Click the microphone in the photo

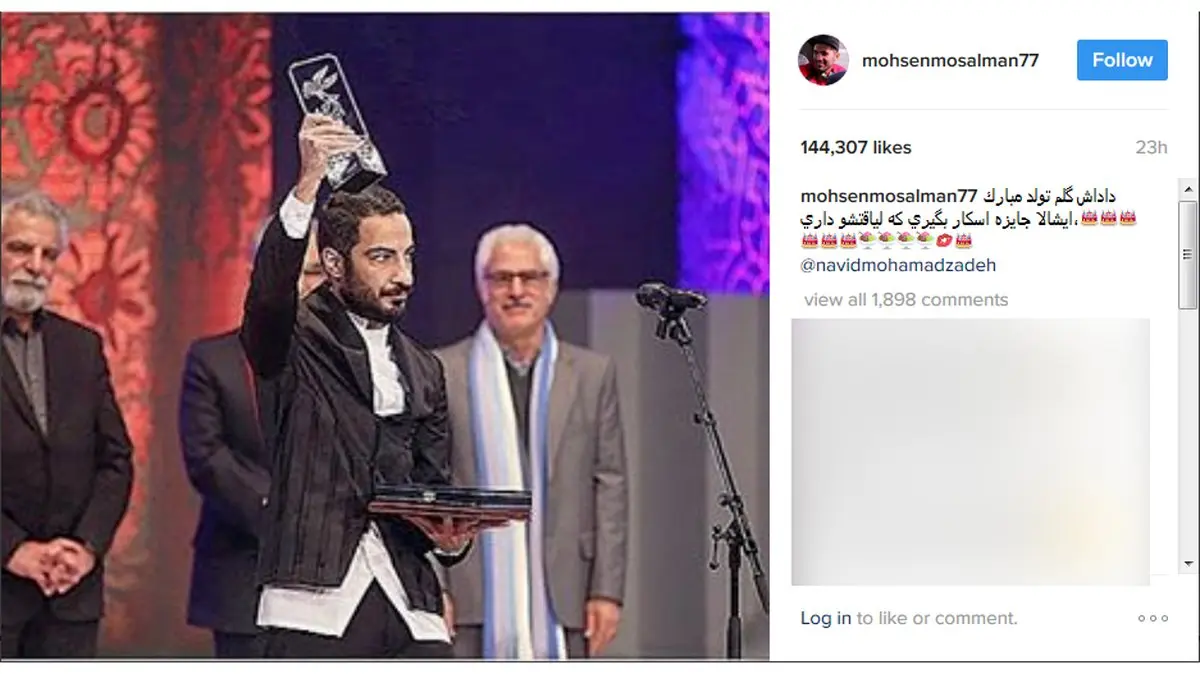(x=669, y=297)
